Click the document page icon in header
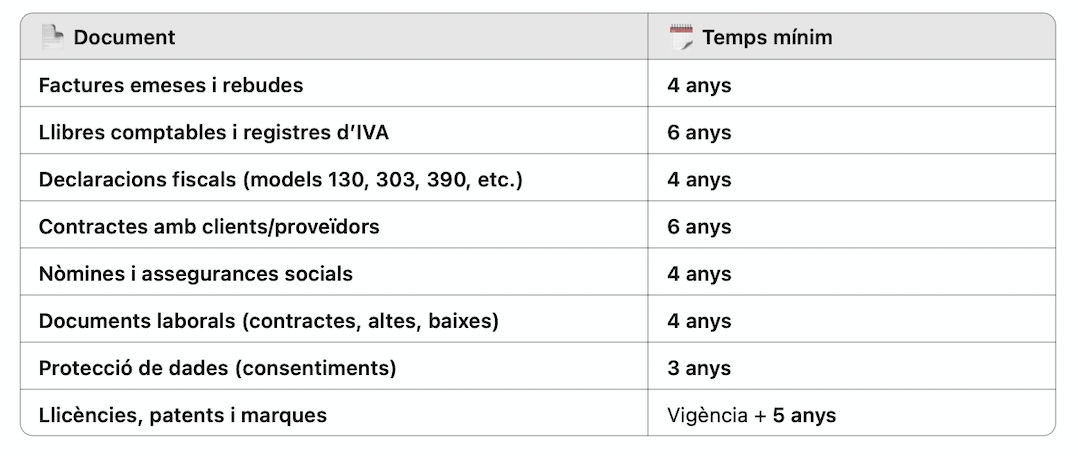This screenshot has width=1078, height=456. (x=52, y=36)
